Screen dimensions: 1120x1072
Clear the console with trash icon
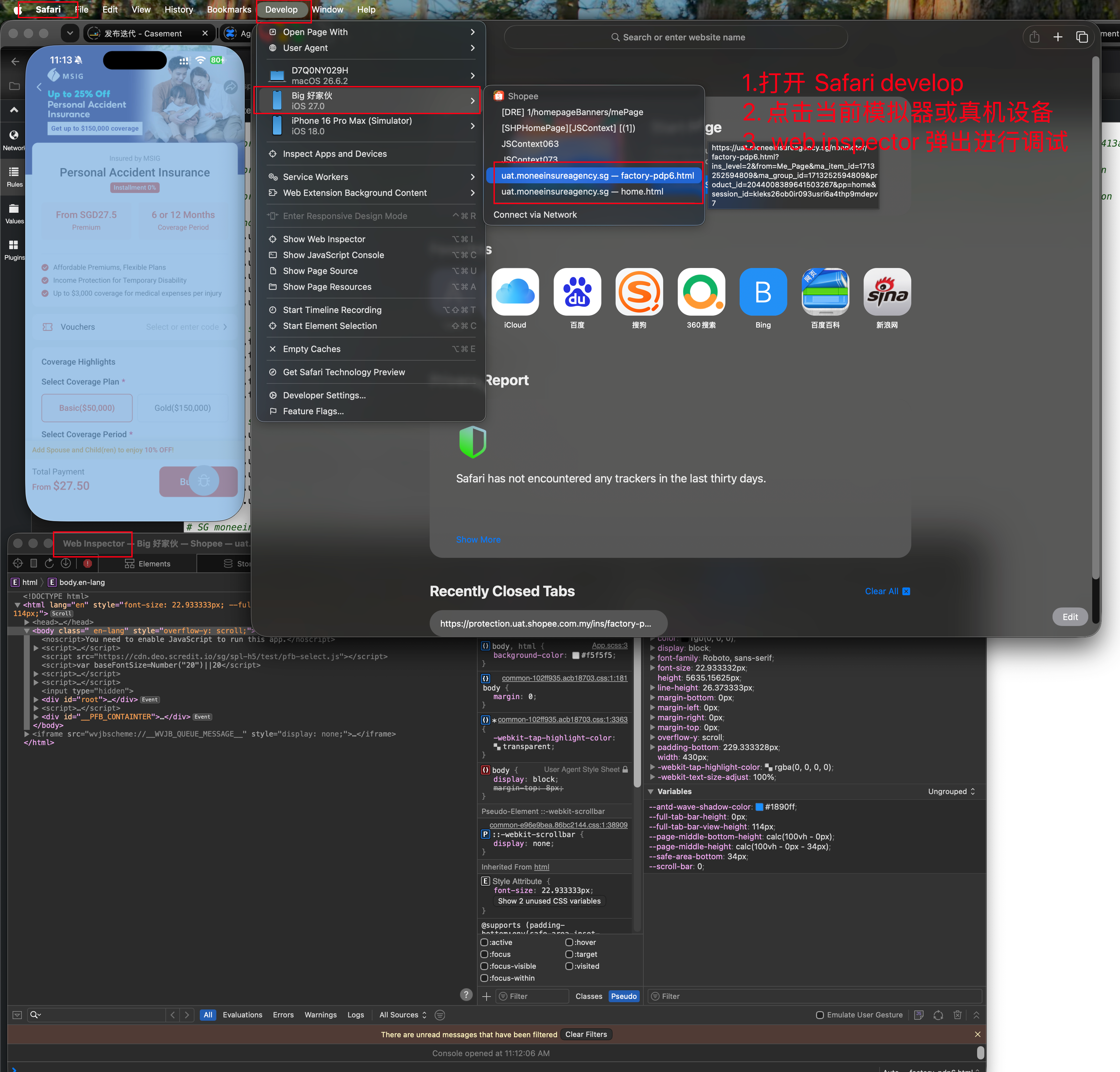click(957, 1015)
